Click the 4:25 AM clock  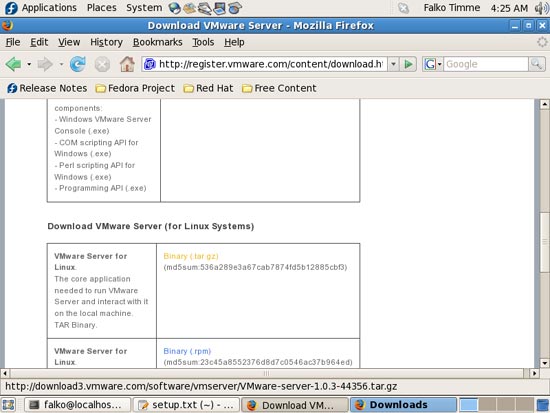509,8
